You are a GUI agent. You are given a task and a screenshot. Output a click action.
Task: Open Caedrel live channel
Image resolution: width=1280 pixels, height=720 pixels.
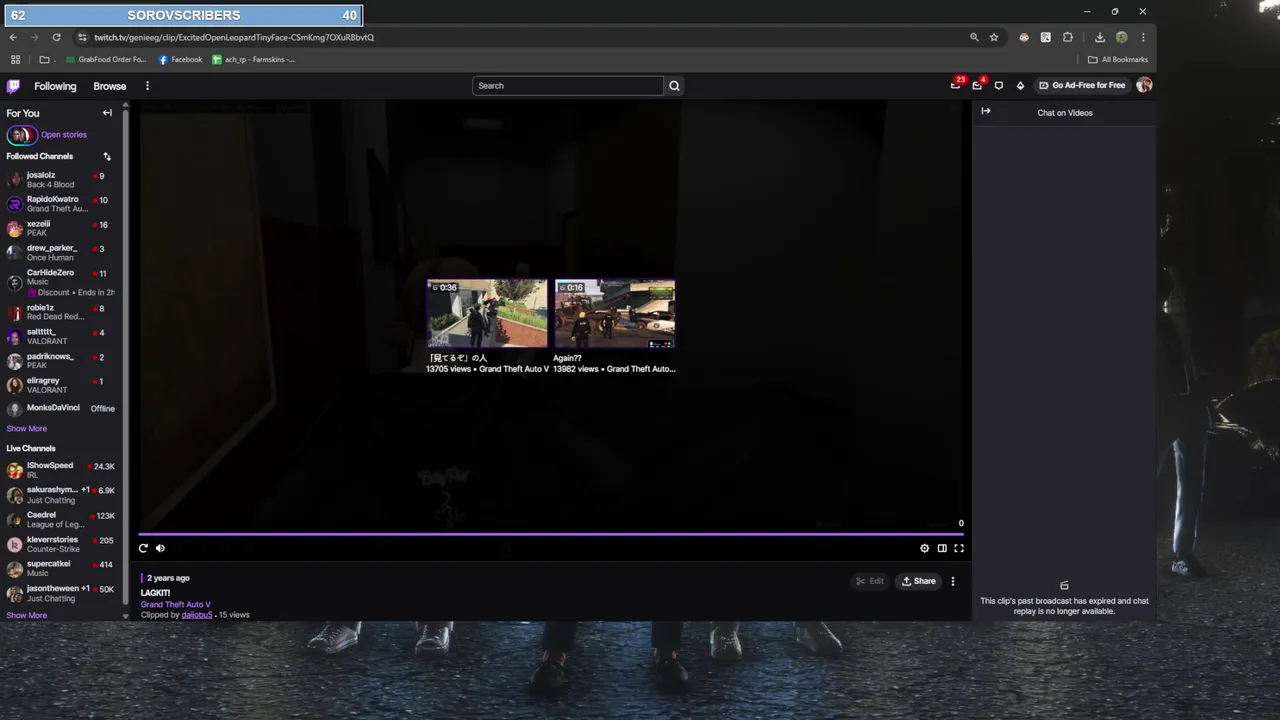[x=60, y=520]
